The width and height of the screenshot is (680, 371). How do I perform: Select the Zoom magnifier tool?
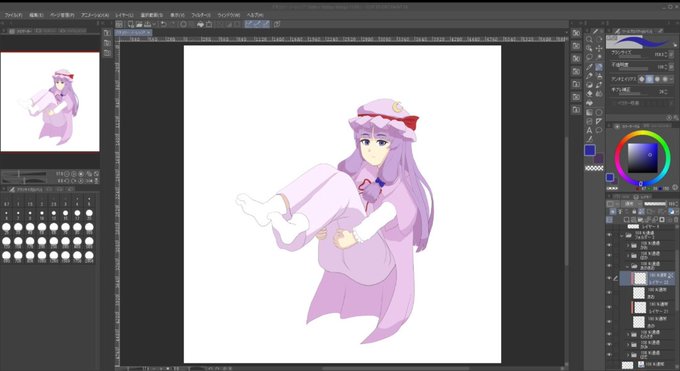[589, 39]
